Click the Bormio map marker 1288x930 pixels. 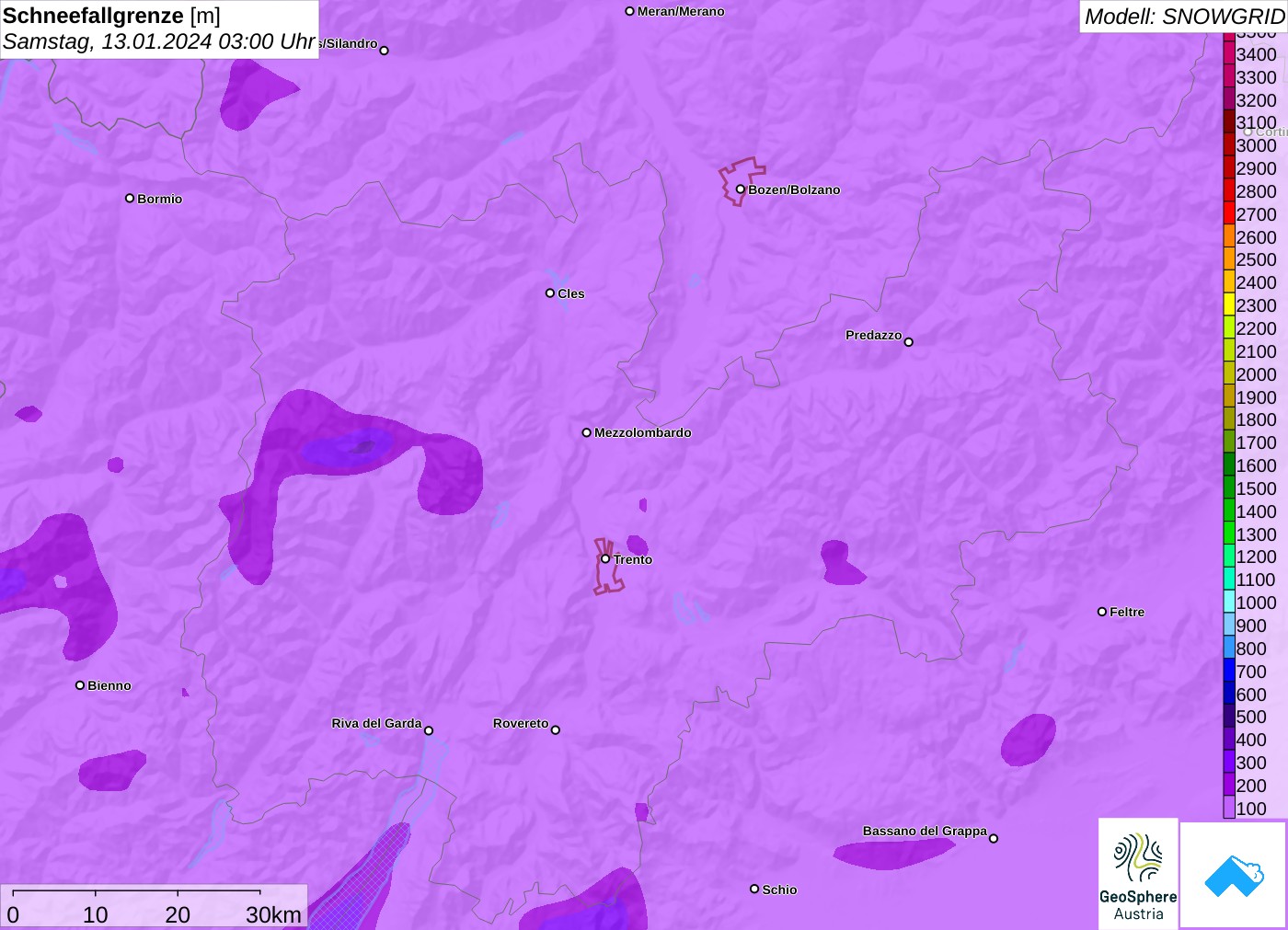point(130,198)
